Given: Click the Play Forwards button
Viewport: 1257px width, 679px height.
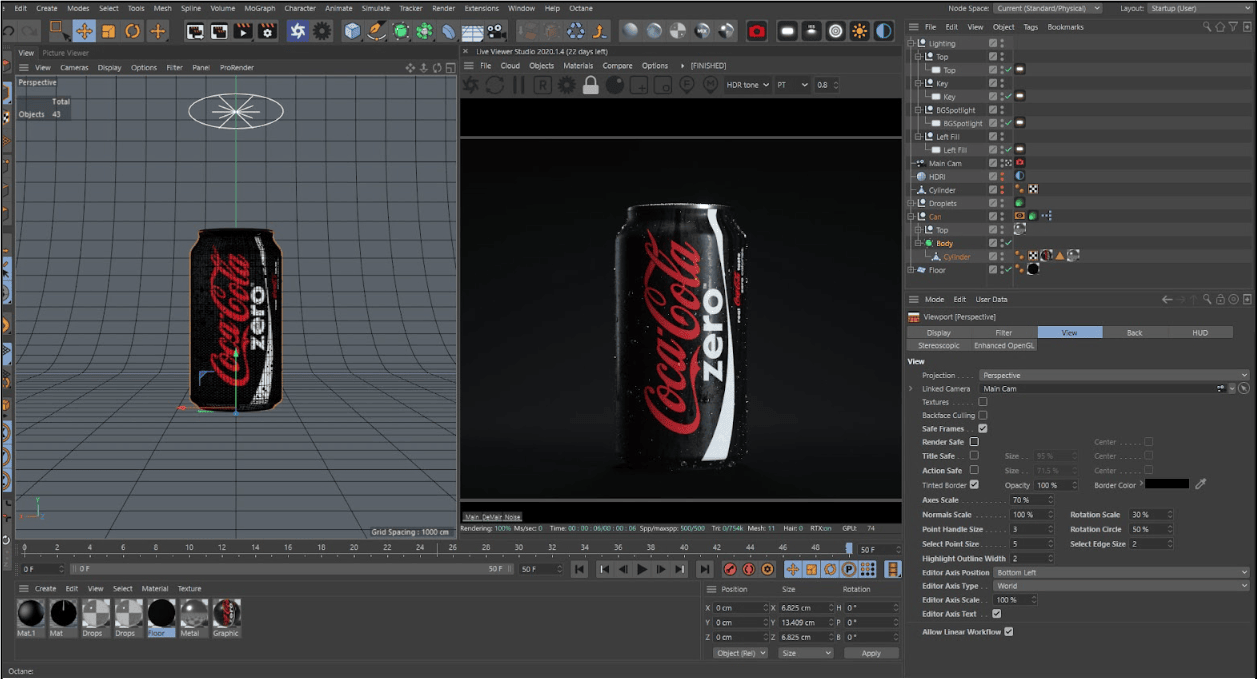Looking at the screenshot, I should tap(641, 569).
